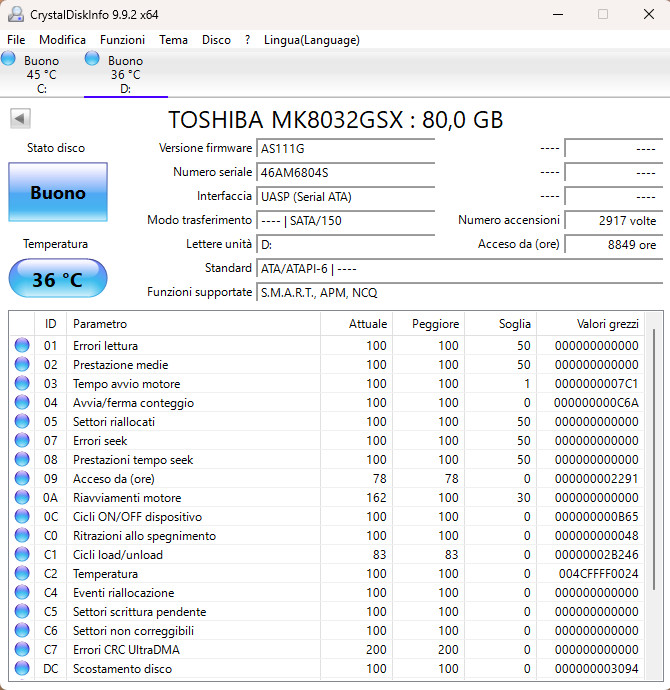Click the Numero accensioni value 2917 volte
Screen dimensions: 670x690
[614, 220]
